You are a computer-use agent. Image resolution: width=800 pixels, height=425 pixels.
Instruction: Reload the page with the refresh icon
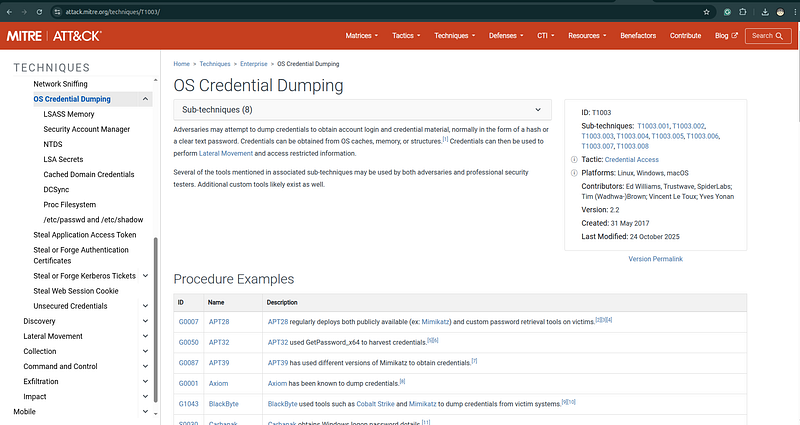coord(39,12)
